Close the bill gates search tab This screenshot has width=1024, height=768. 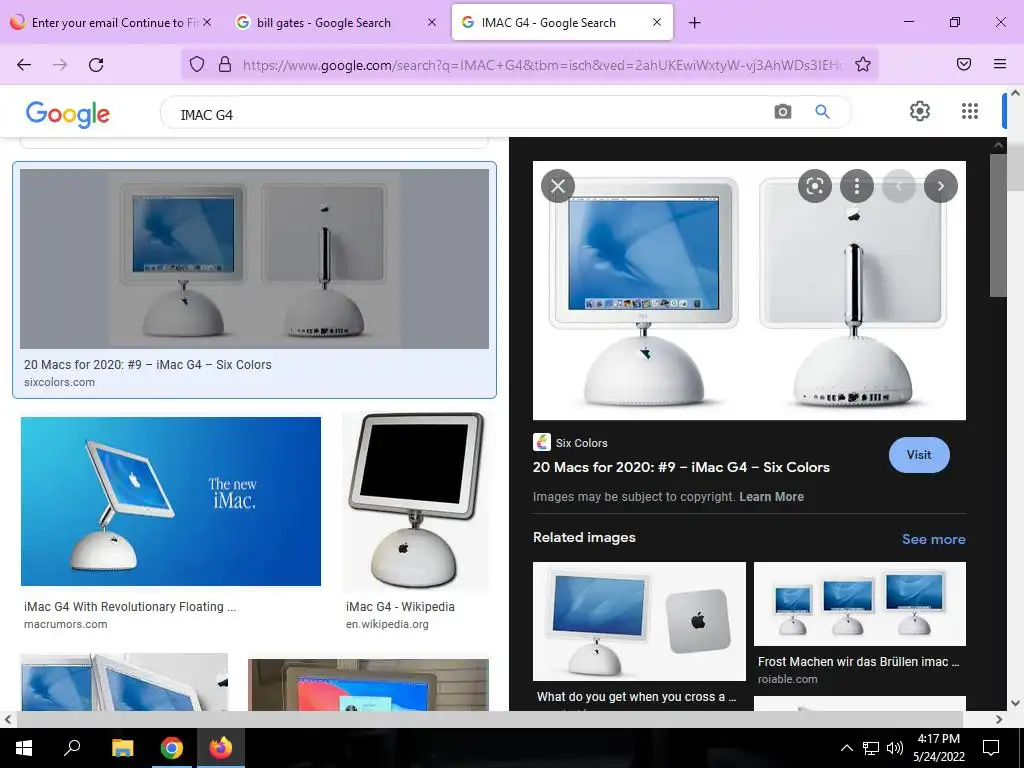(x=432, y=22)
